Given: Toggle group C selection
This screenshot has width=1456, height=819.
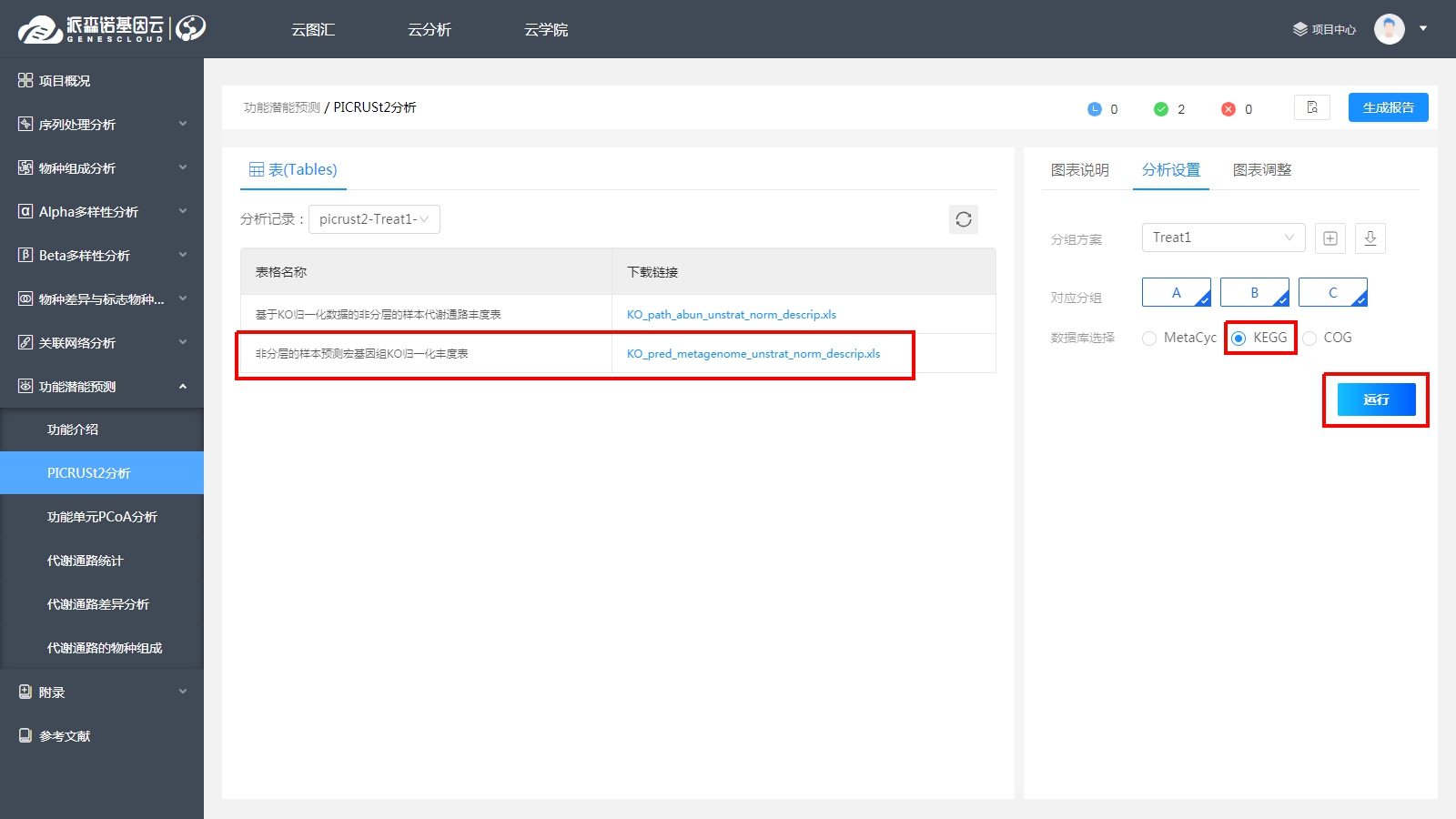Looking at the screenshot, I should click(1333, 292).
